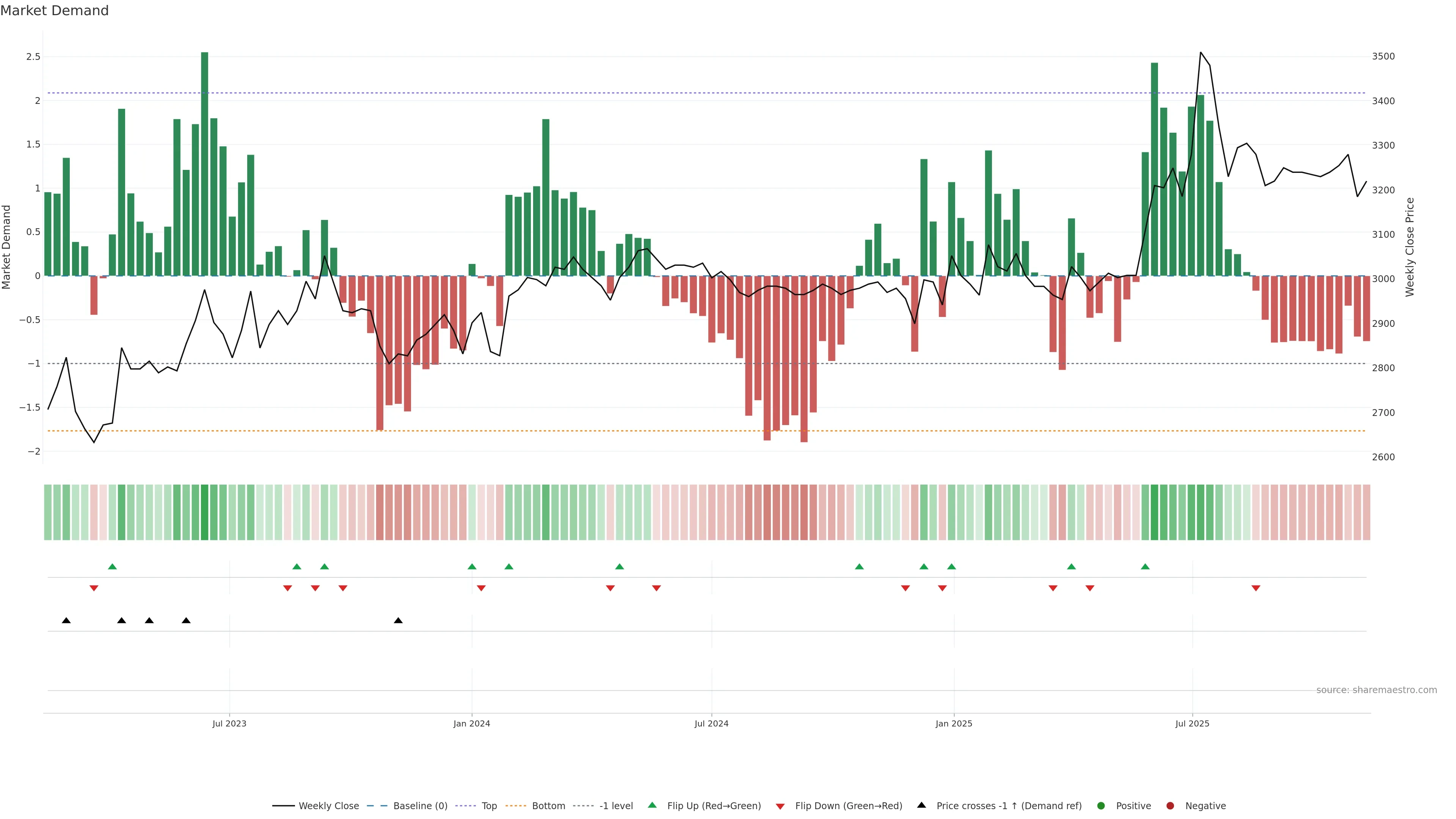The image size is (1456, 819).
Task: Toggle the Baseline (0) legend entry
Action: click(x=420, y=806)
